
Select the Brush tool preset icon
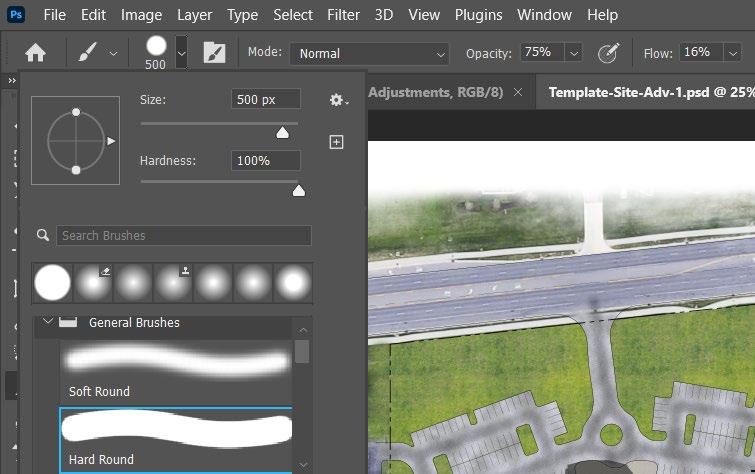pyautogui.click(x=88, y=53)
